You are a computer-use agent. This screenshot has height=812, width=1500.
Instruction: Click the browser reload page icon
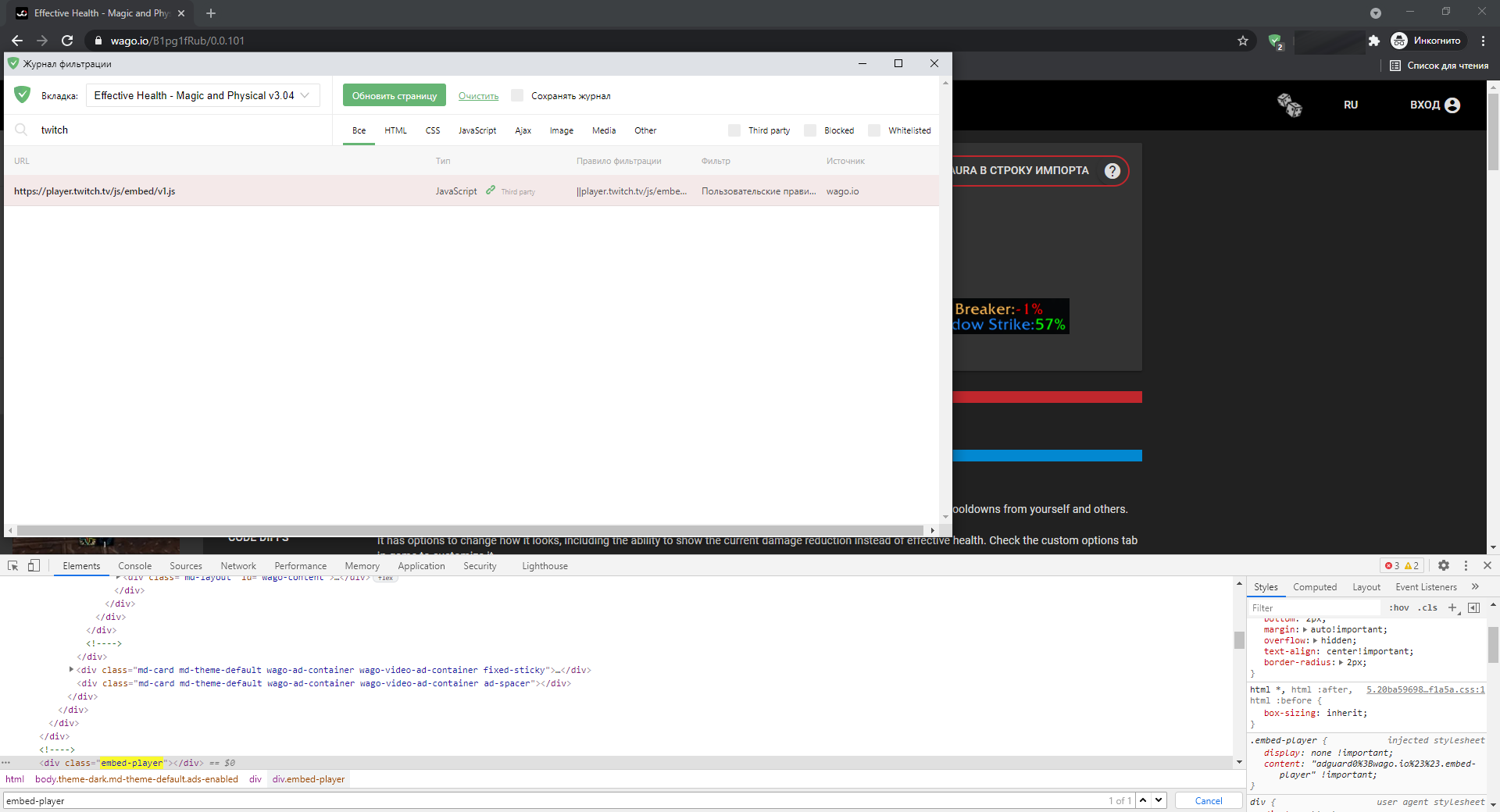tap(67, 41)
